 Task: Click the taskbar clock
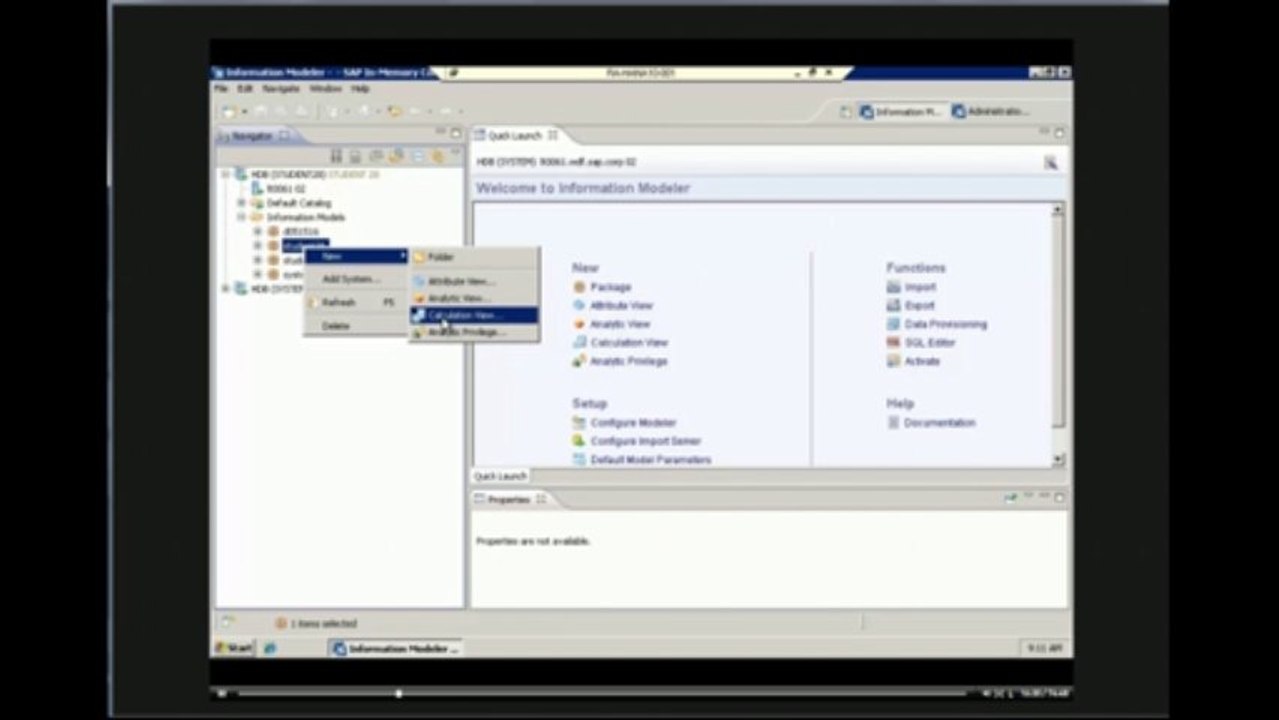pos(1043,648)
